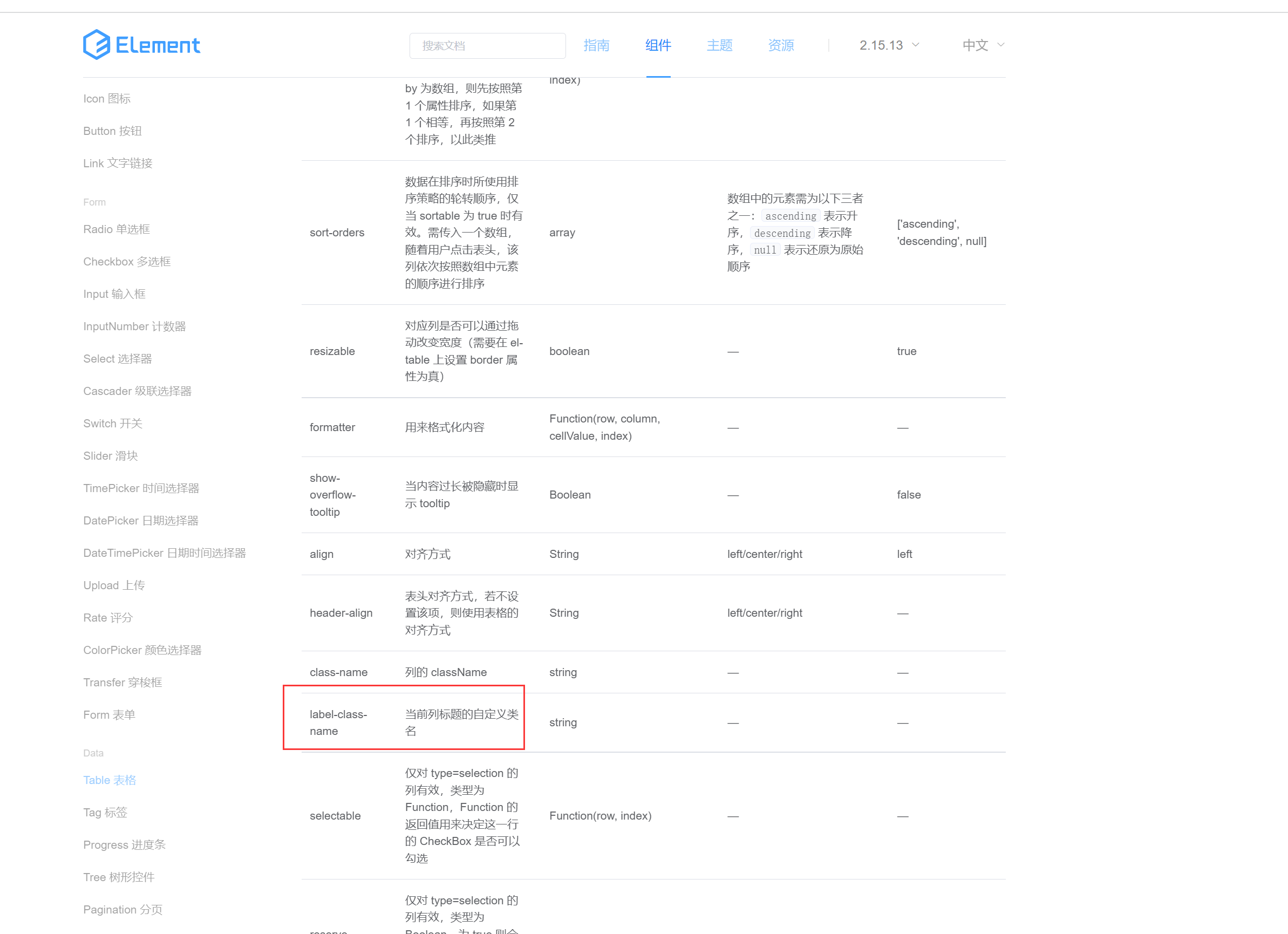Viewport: 1288px width, 934px height.
Task: Go to Switch 开关 documentation
Action: (x=112, y=424)
